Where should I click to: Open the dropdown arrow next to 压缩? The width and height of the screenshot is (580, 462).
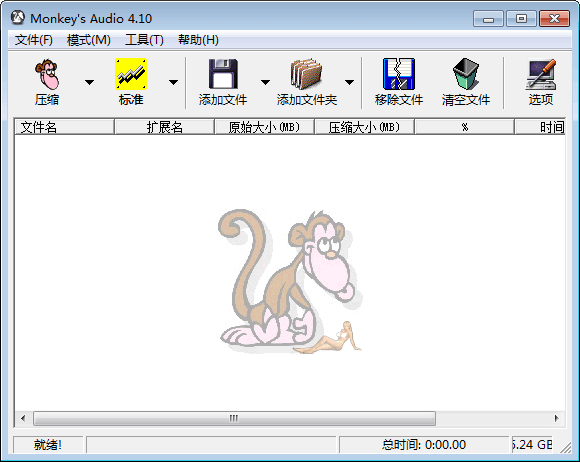[89, 82]
